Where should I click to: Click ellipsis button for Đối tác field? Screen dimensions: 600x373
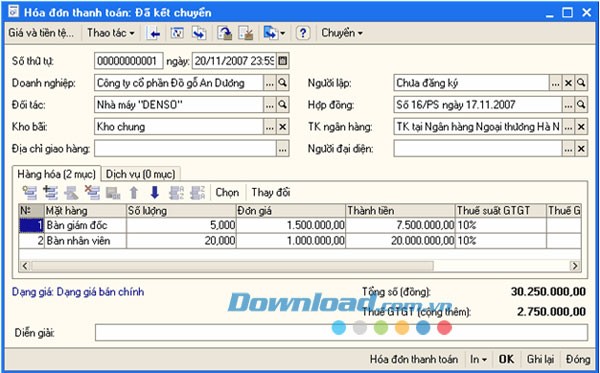tap(270, 105)
